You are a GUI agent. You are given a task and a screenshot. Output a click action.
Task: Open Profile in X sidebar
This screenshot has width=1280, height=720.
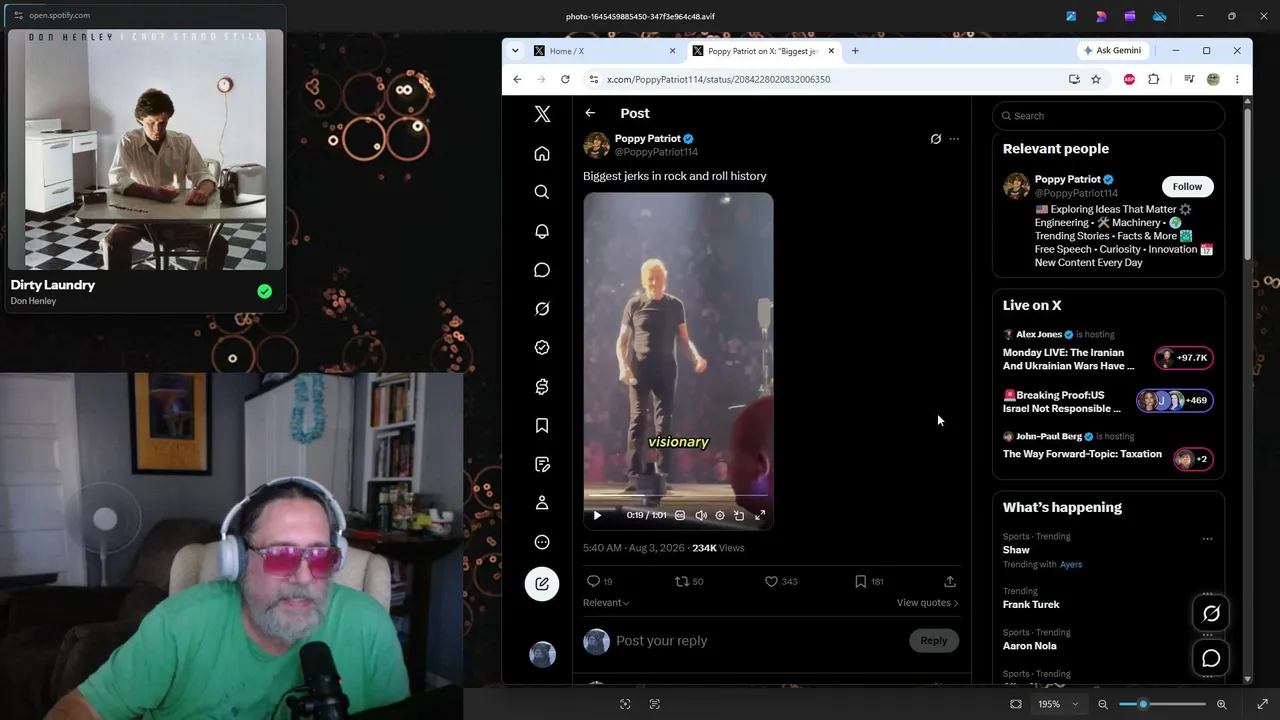pos(542,503)
